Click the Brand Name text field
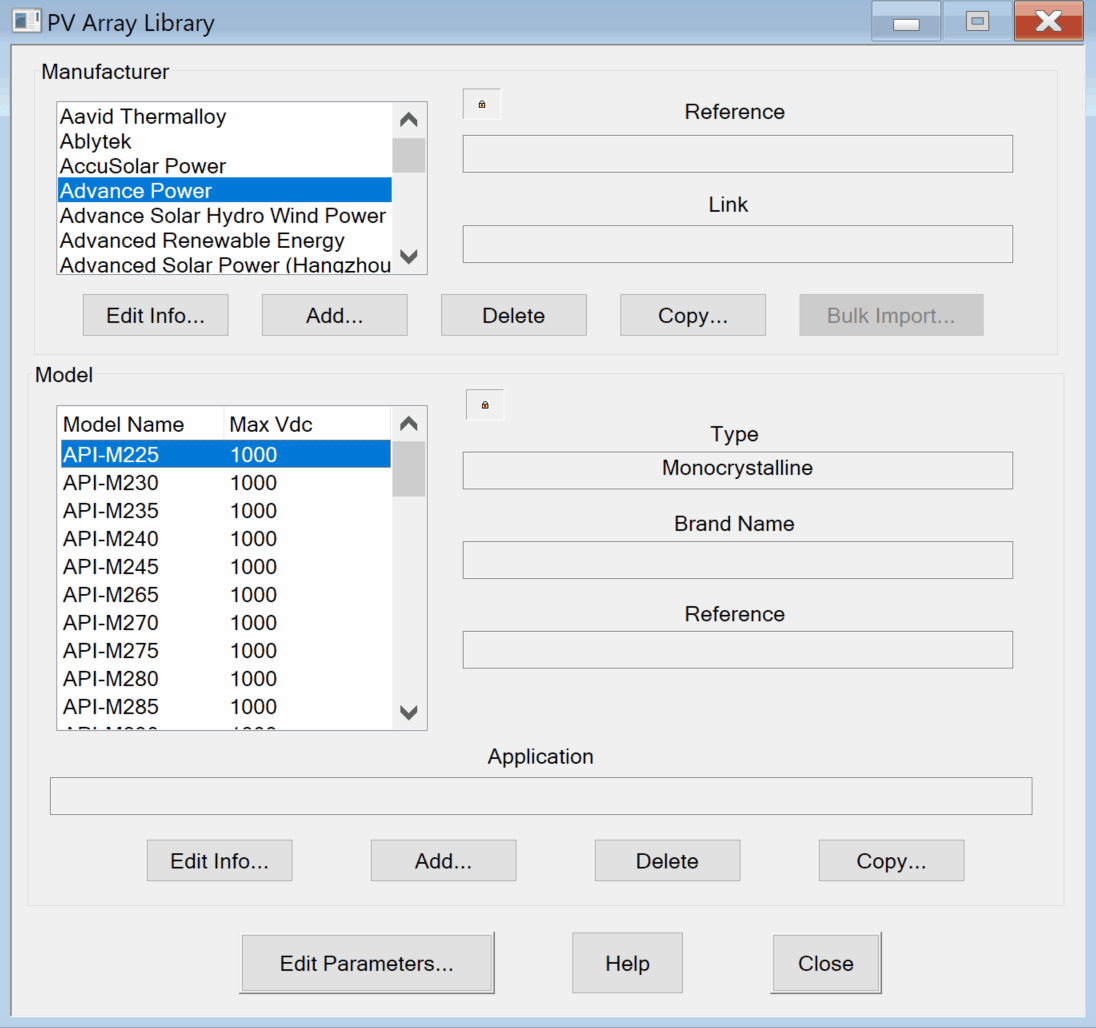This screenshot has height=1028, width=1096. (737, 560)
